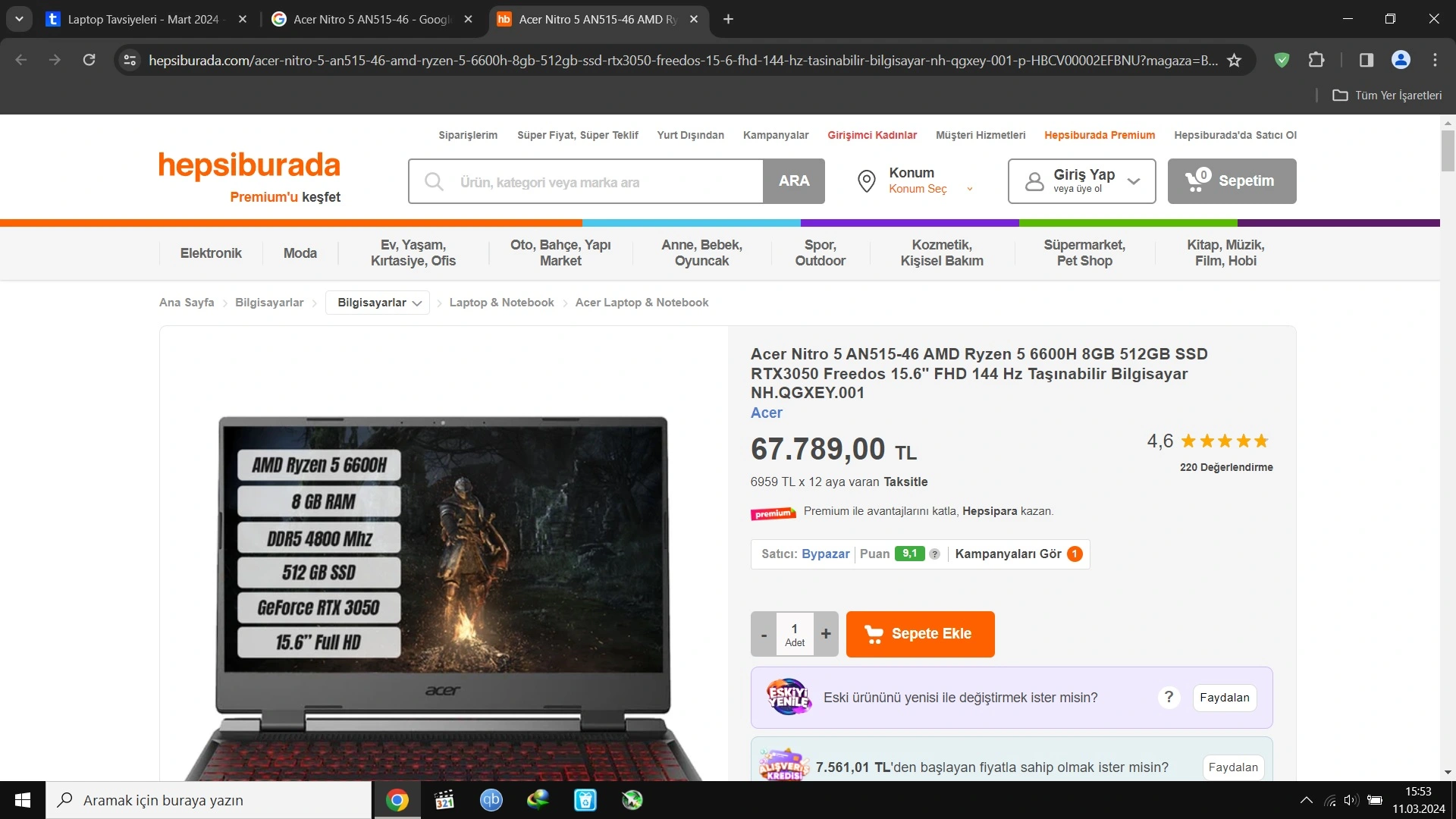The height and width of the screenshot is (819, 1456).
Task: Click the hepsiburada logo
Action: point(249,165)
